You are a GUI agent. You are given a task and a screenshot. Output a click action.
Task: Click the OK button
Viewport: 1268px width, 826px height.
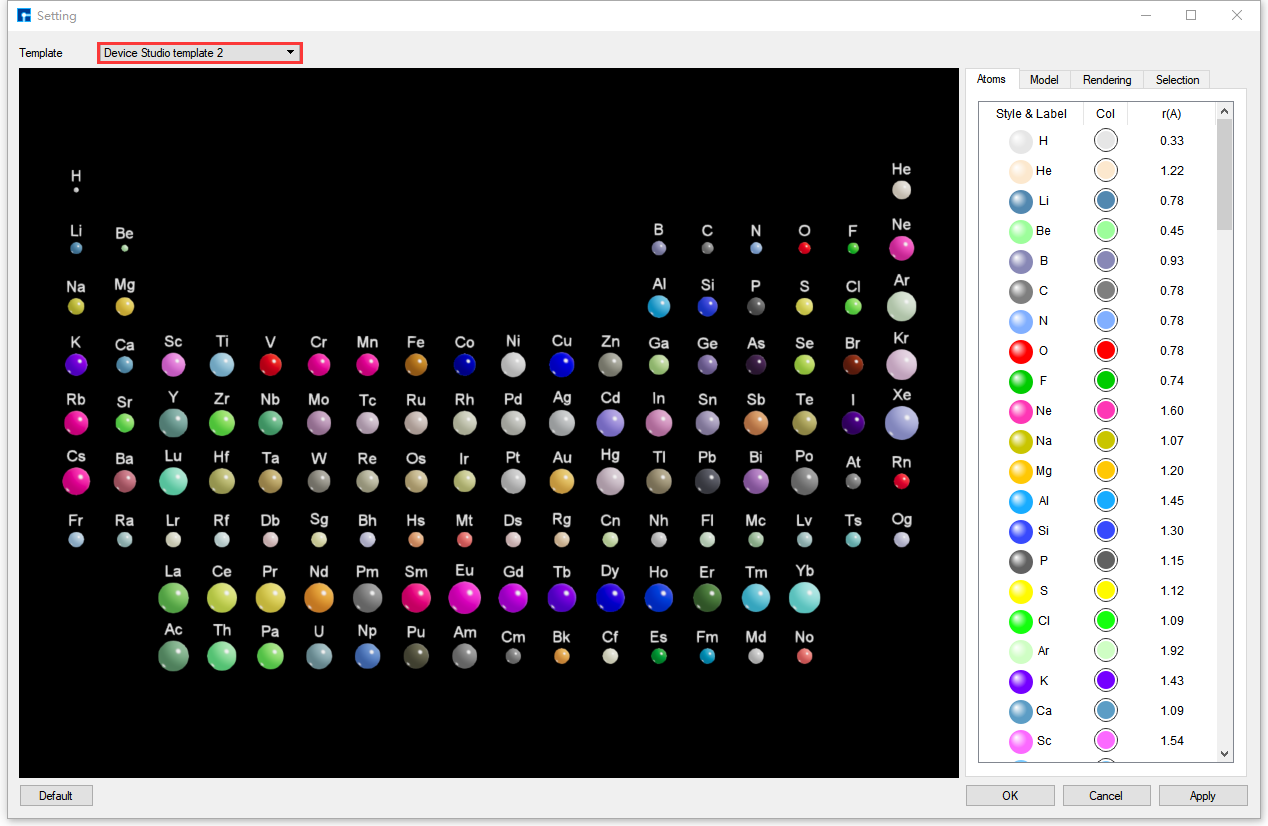(1009, 795)
